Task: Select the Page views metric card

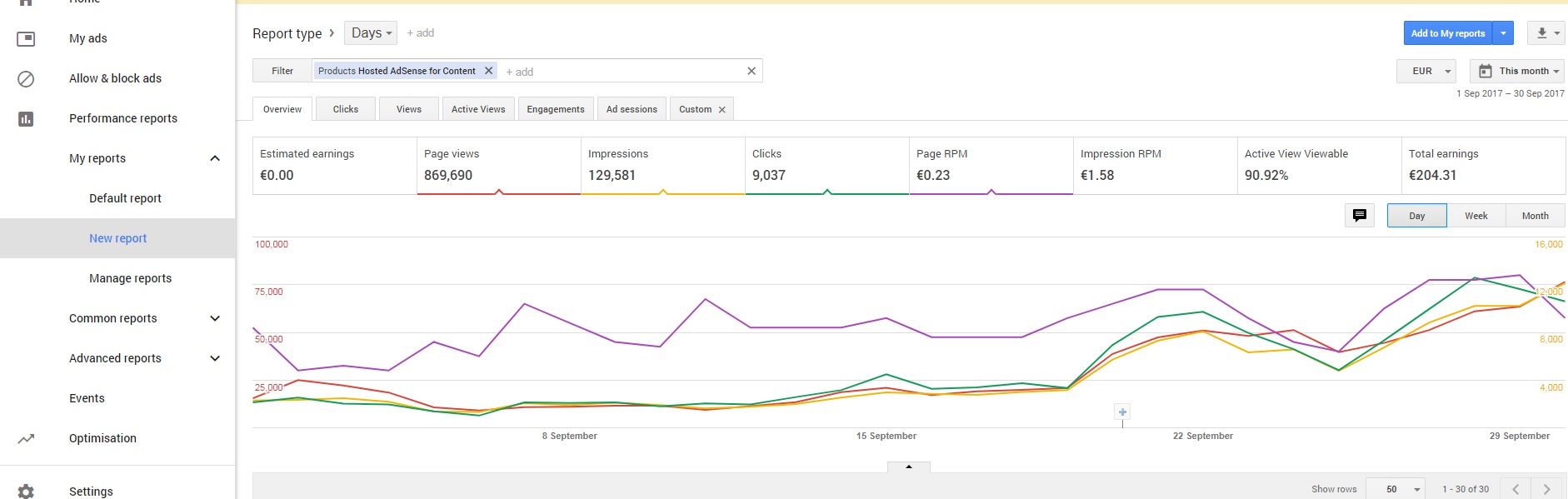Action: (x=497, y=165)
